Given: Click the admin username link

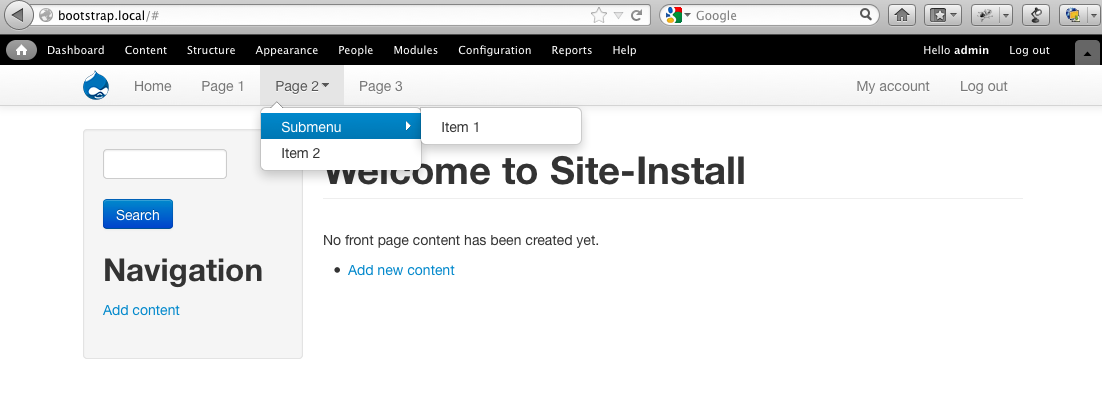Looking at the screenshot, I should [971, 50].
